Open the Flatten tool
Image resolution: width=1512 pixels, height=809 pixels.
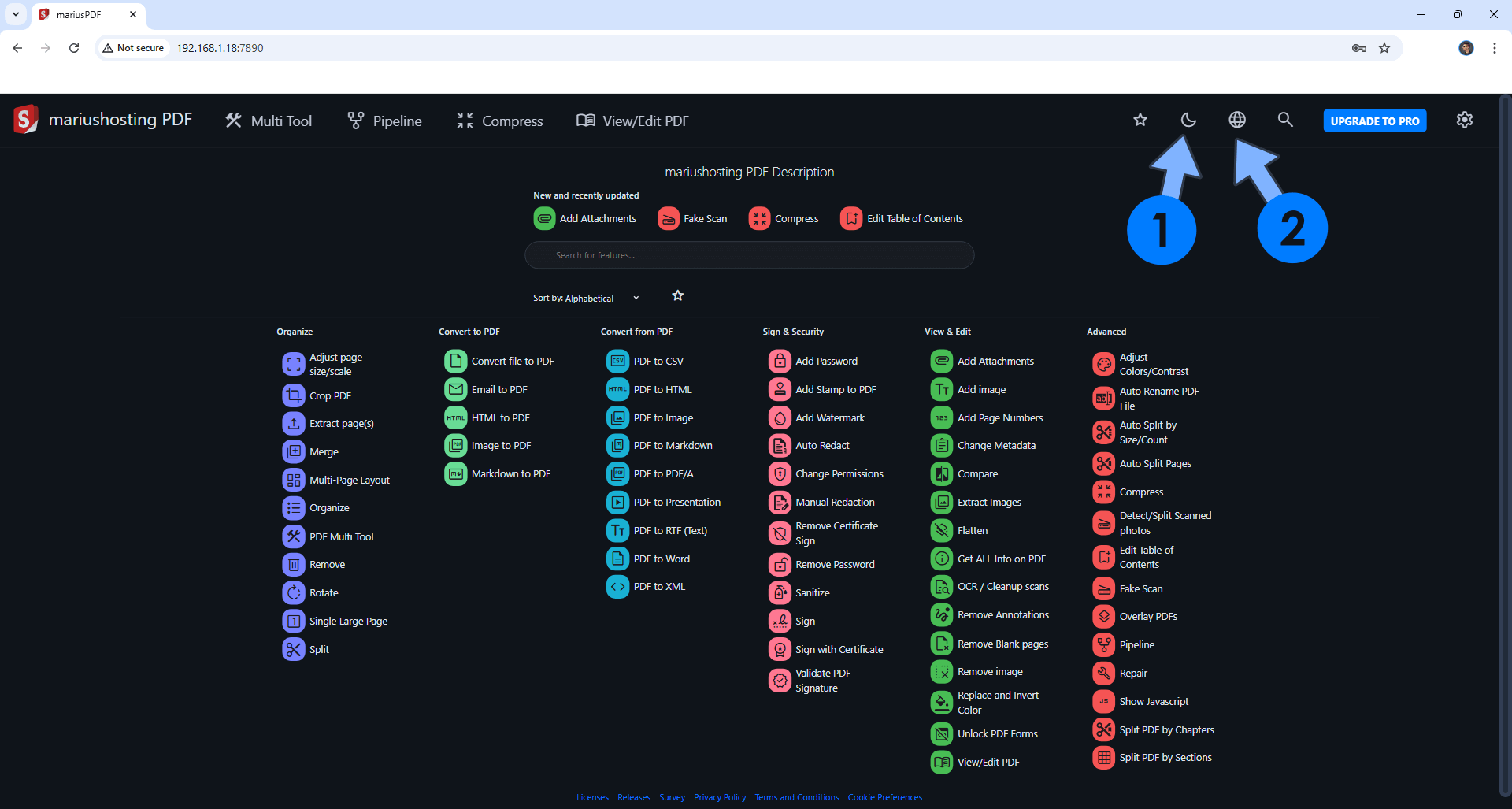point(960,530)
